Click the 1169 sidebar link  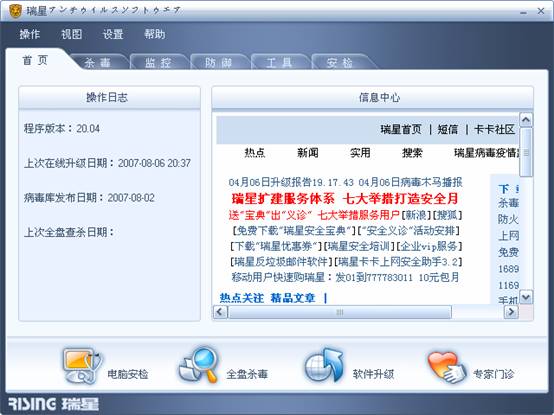(508, 285)
